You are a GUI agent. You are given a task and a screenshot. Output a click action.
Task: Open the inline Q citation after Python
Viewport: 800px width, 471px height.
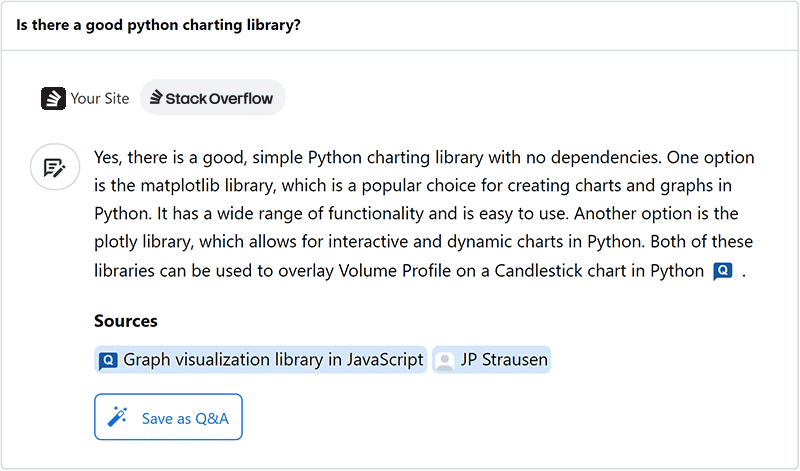pos(723,271)
